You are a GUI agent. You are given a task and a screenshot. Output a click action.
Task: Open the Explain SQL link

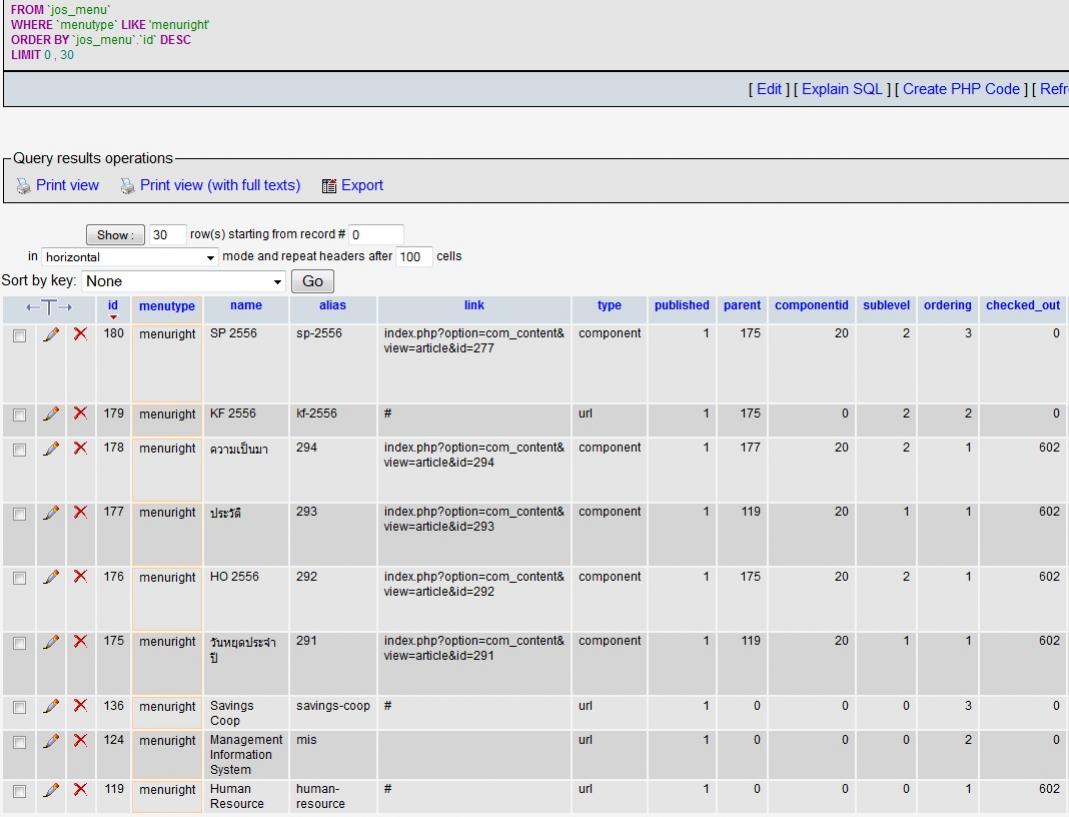(x=842, y=89)
